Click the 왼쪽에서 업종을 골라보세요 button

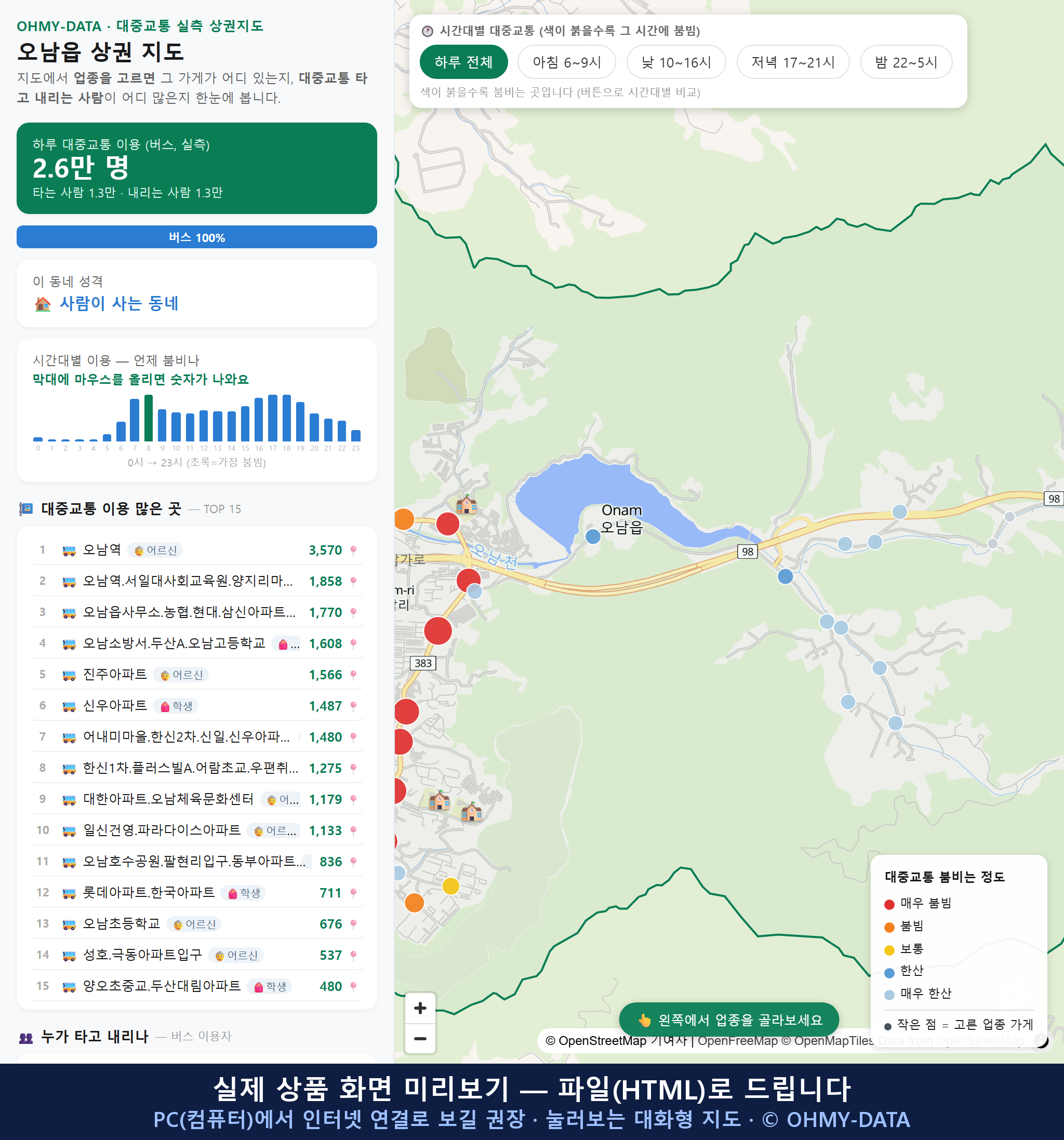point(728,1020)
